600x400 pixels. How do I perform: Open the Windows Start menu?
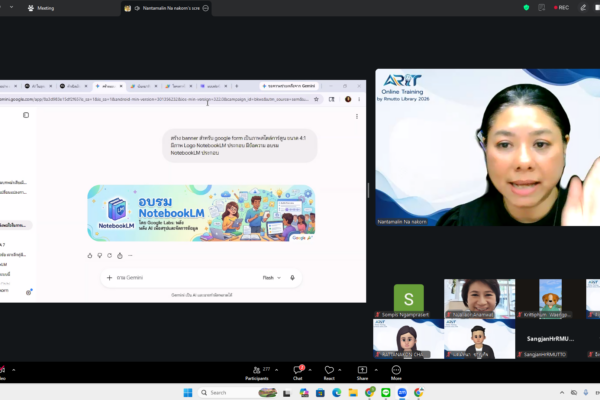(x=188, y=392)
